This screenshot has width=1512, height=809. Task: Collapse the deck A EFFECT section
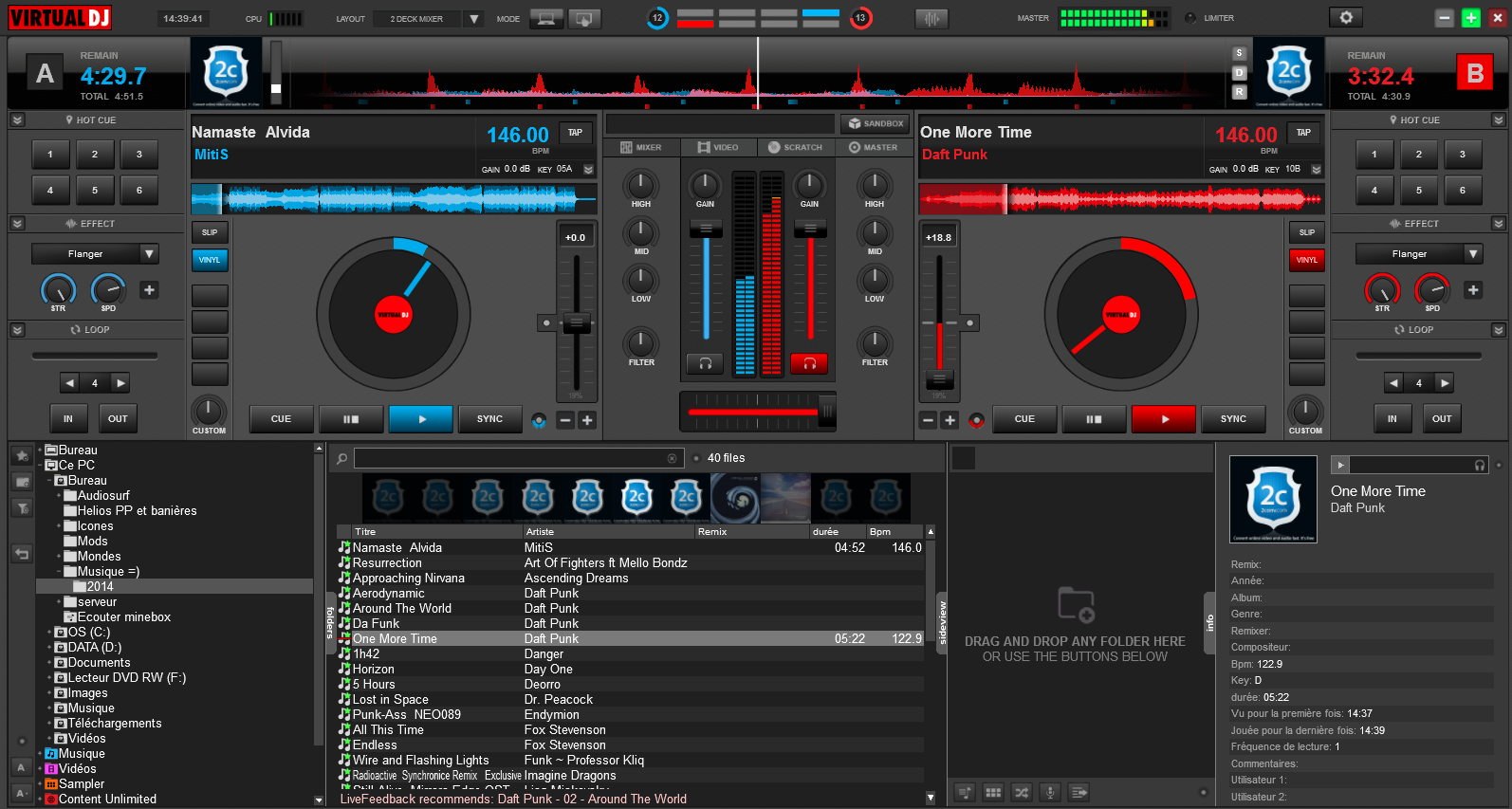17,224
